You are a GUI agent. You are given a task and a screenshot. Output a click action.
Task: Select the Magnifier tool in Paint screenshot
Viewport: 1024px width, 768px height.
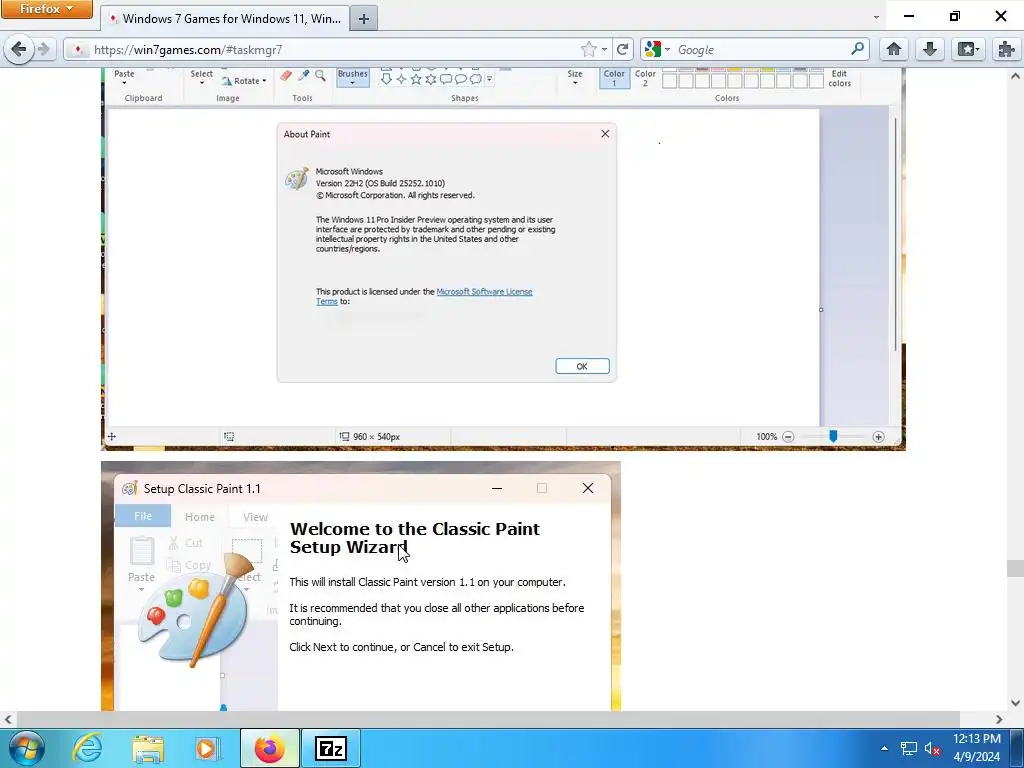[x=320, y=76]
